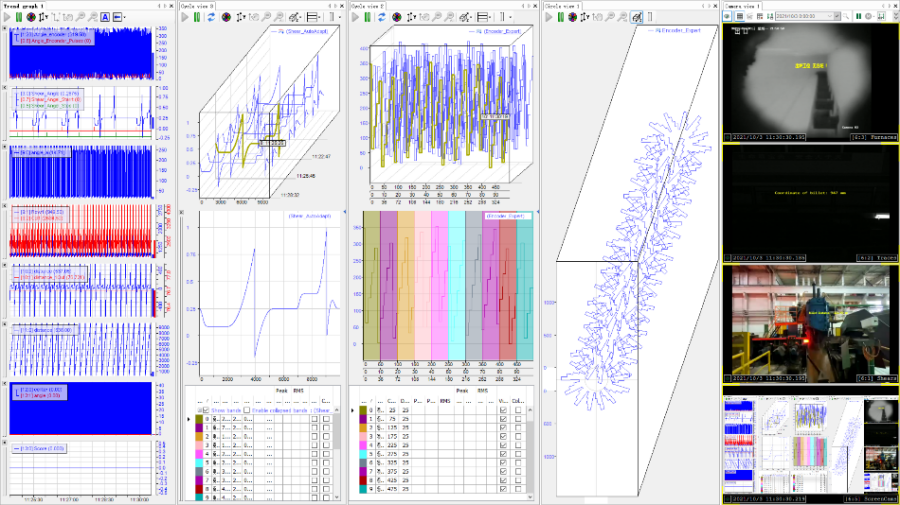This screenshot has width=900, height=505.
Task: Click the green pause icon in Cycle view 3
Action: pos(198,17)
